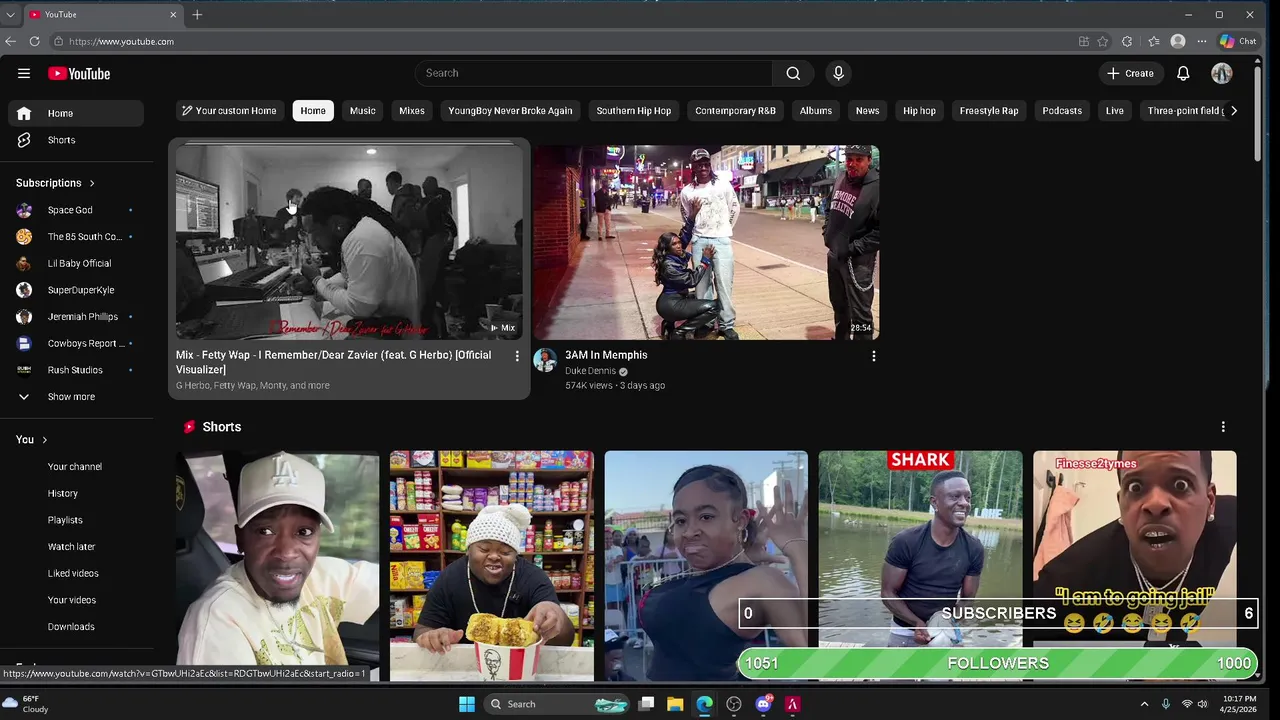Focus the YouTube search field
The width and height of the screenshot is (1280, 720).
[594, 73]
